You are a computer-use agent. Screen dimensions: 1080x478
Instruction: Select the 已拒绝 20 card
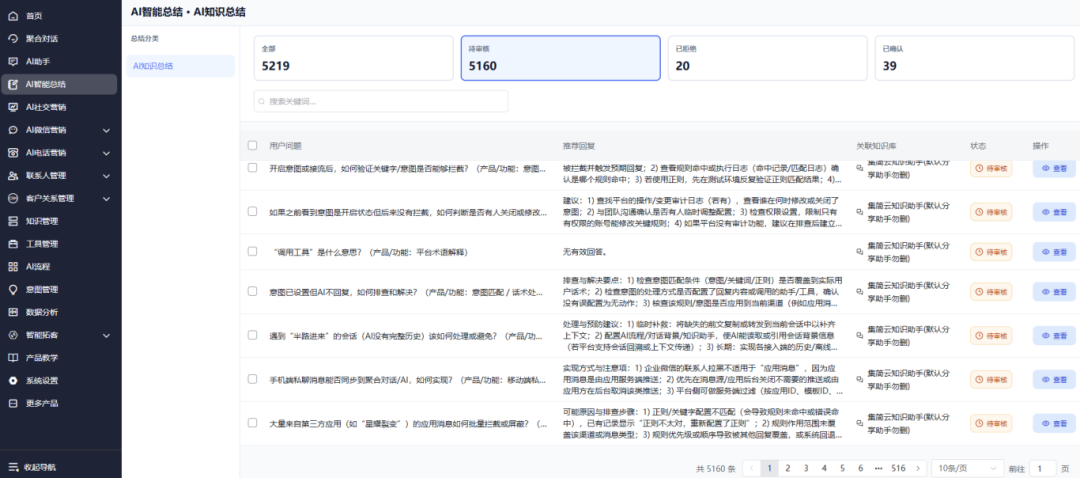click(767, 59)
